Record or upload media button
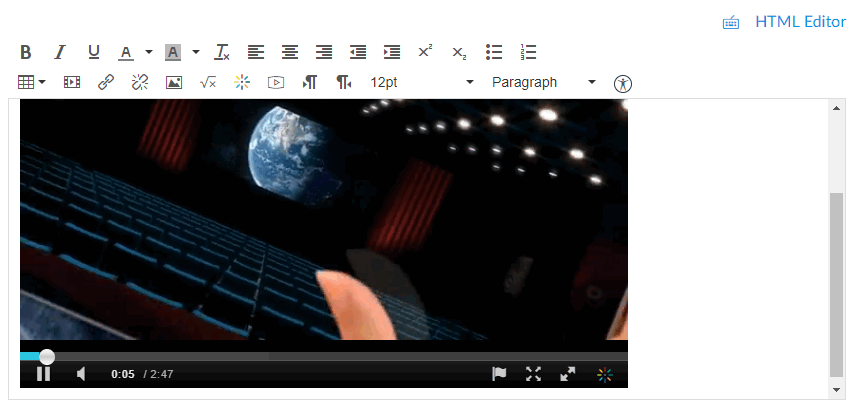This screenshot has height=403, width=861. coord(276,82)
